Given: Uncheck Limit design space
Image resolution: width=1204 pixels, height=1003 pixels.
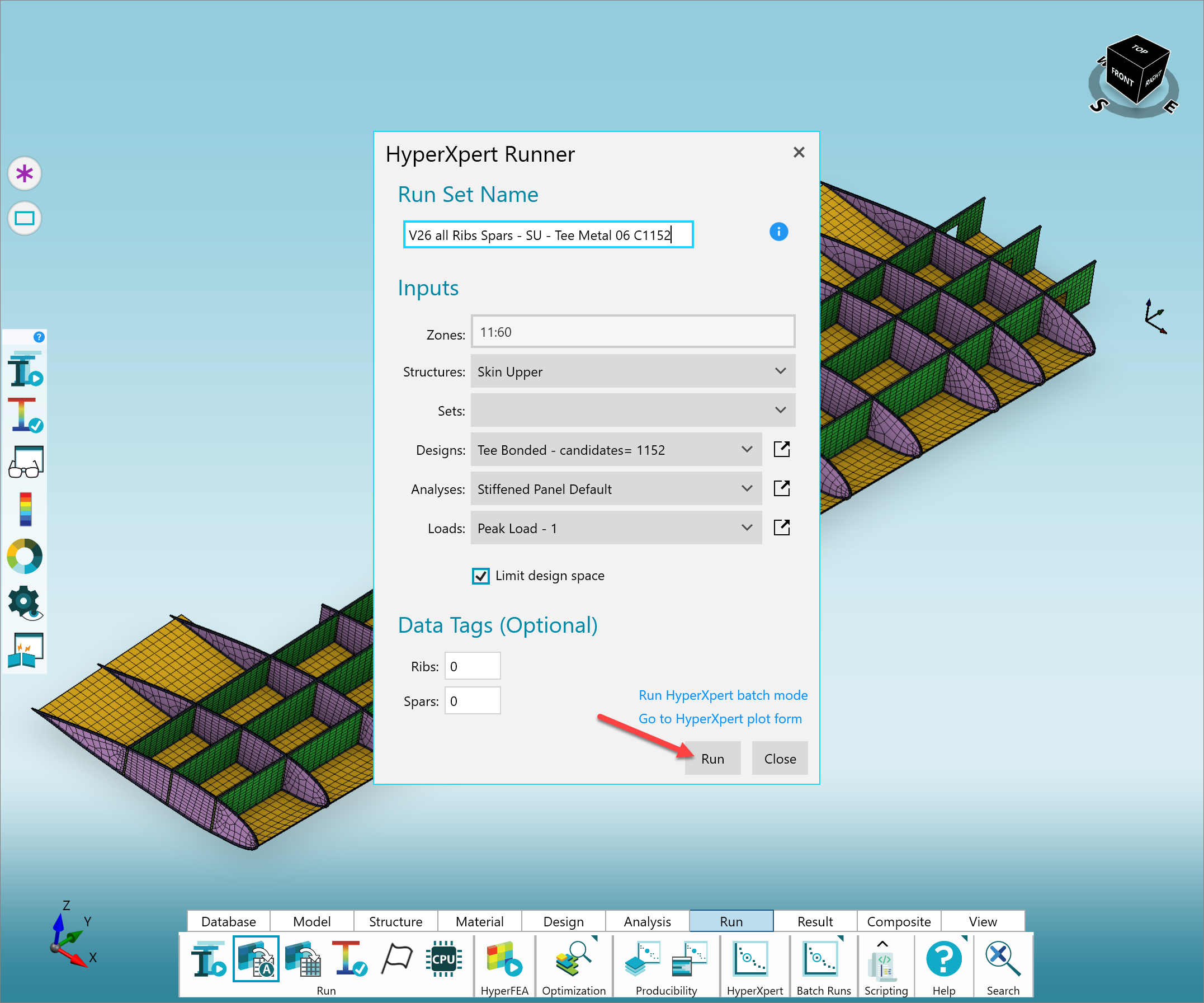Looking at the screenshot, I should [x=481, y=576].
